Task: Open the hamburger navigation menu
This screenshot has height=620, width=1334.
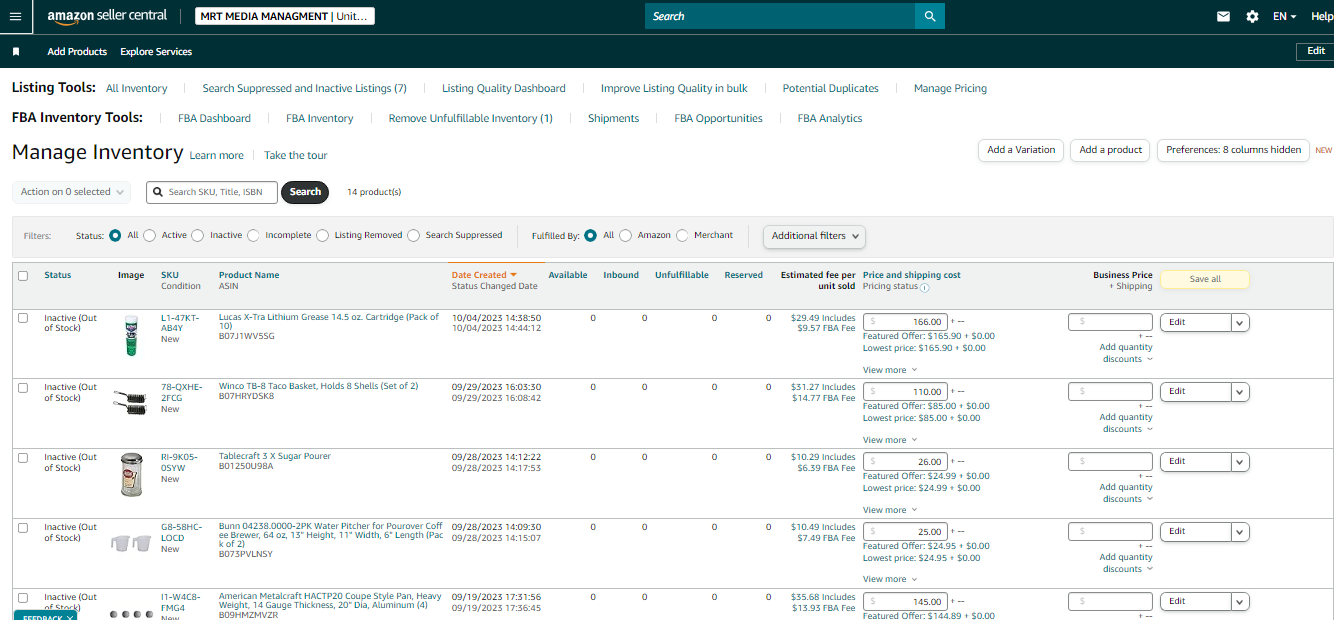Action: [15, 16]
